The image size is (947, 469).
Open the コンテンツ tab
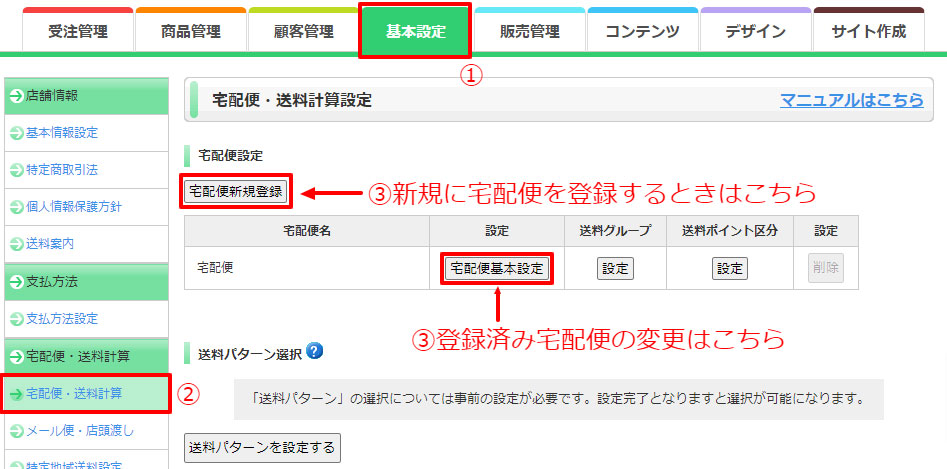(x=643, y=30)
